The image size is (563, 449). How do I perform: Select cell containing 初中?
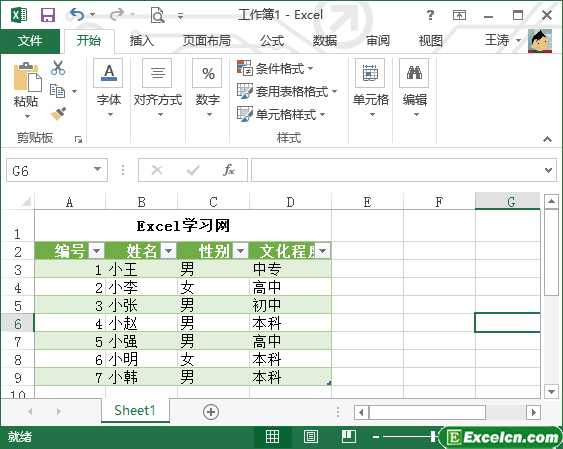click(290, 305)
